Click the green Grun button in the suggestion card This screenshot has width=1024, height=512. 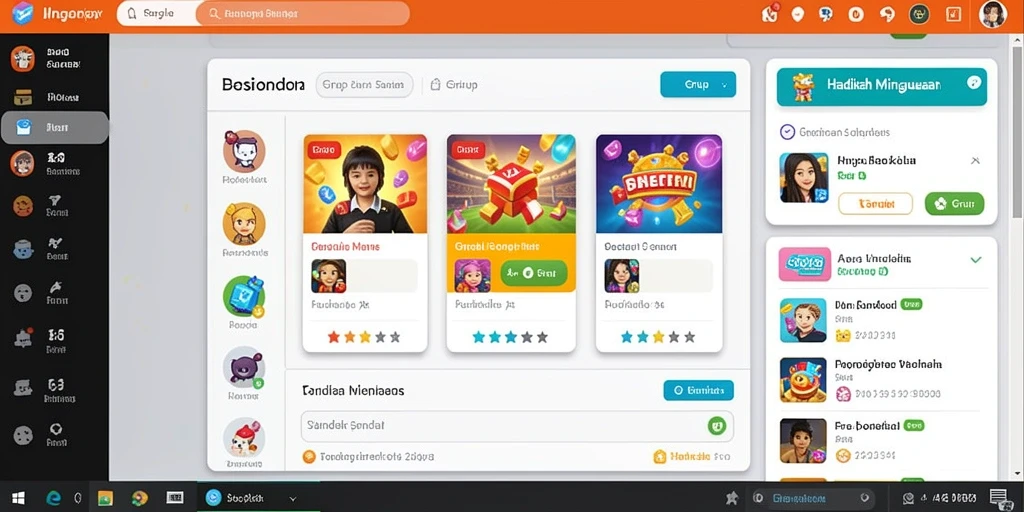point(954,204)
